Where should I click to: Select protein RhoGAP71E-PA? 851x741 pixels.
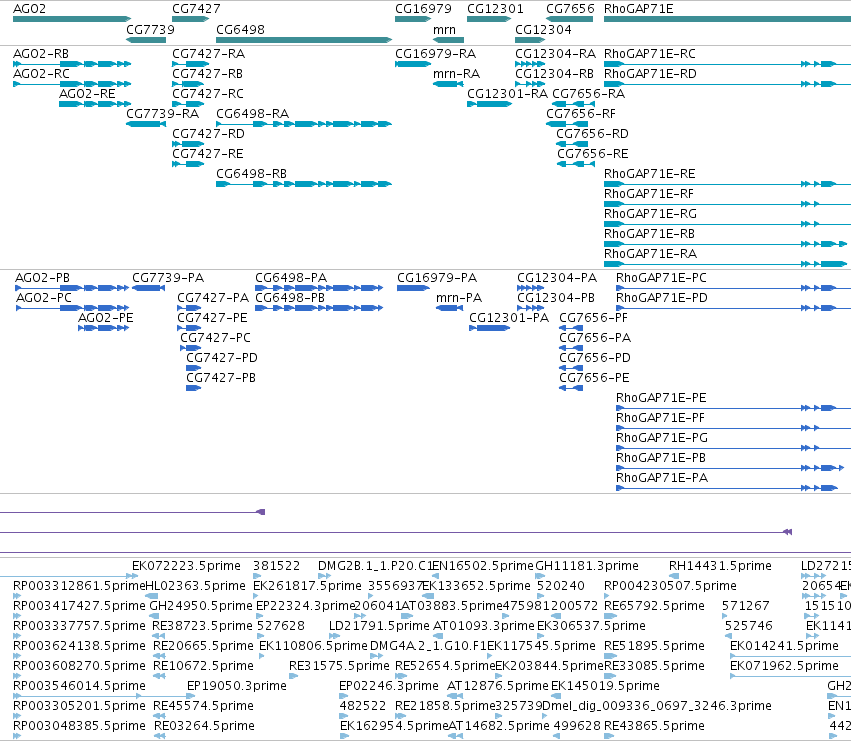(x=662, y=478)
